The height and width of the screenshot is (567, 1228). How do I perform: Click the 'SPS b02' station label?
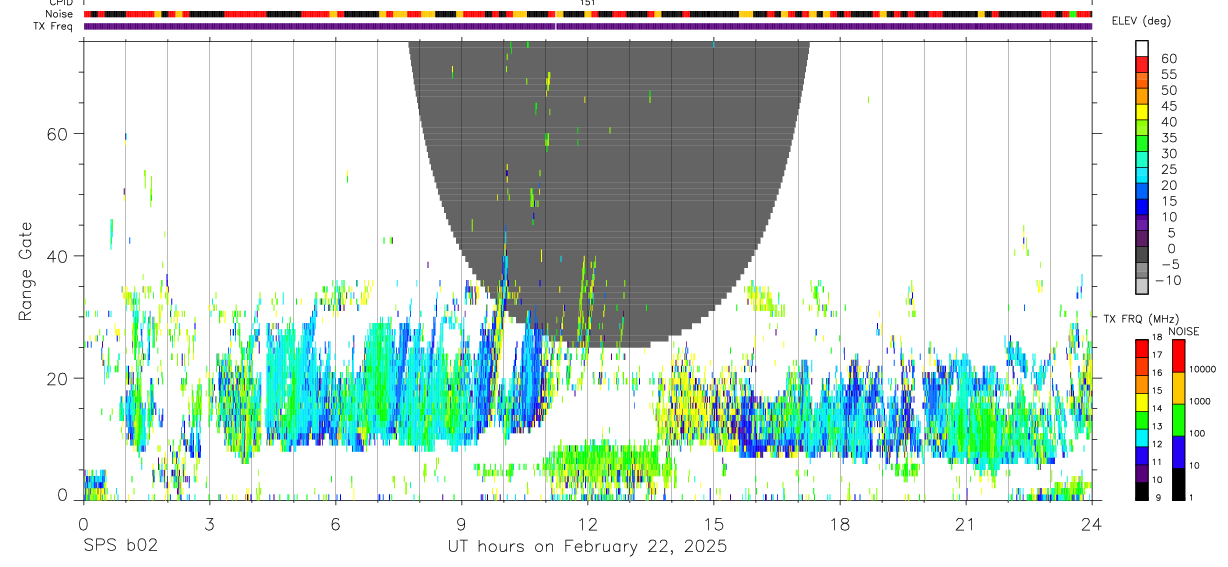pyautogui.click(x=119, y=547)
